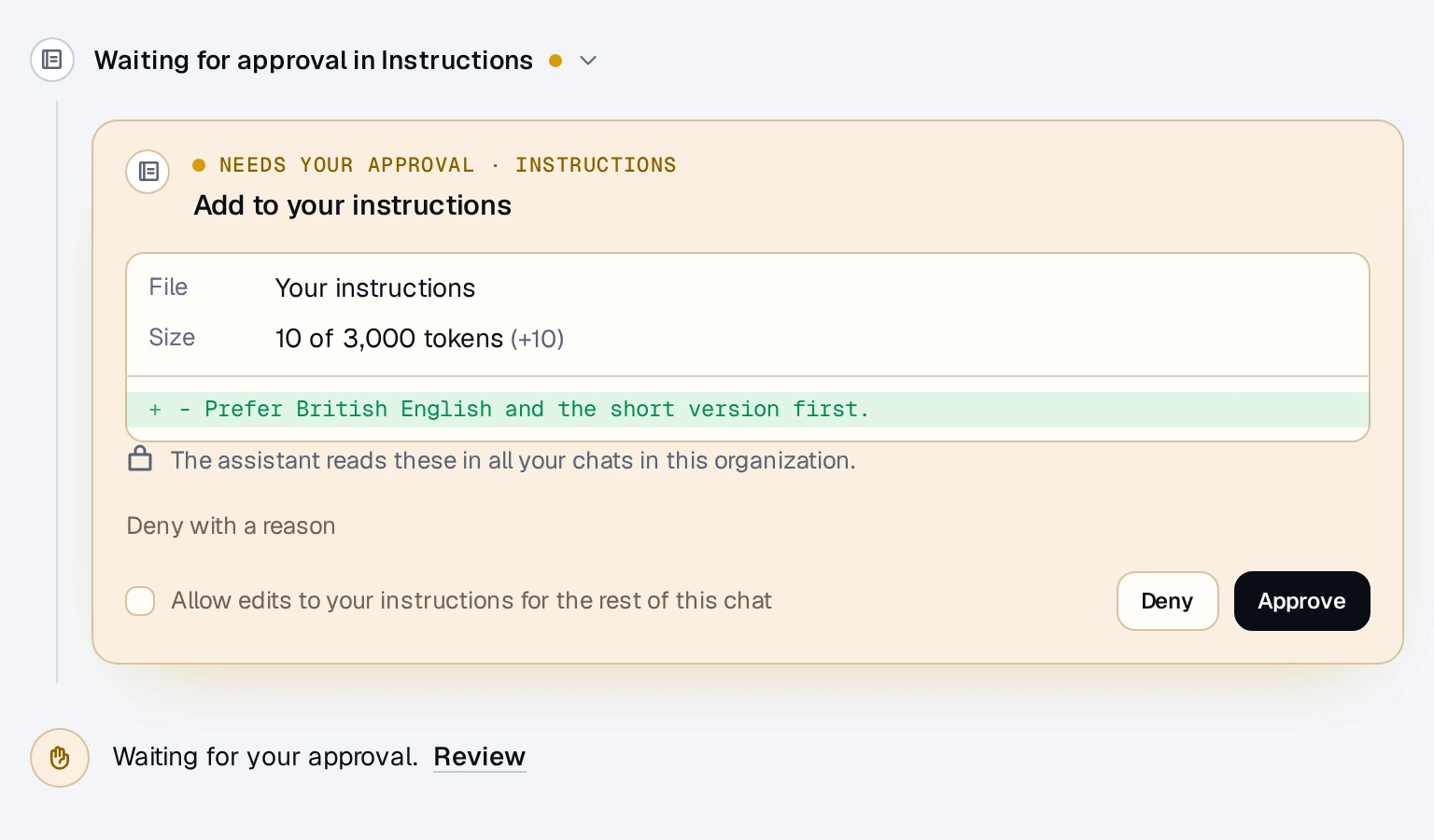Click the raised hand waiting icon
The height and width of the screenshot is (840, 1434).
(x=60, y=758)
